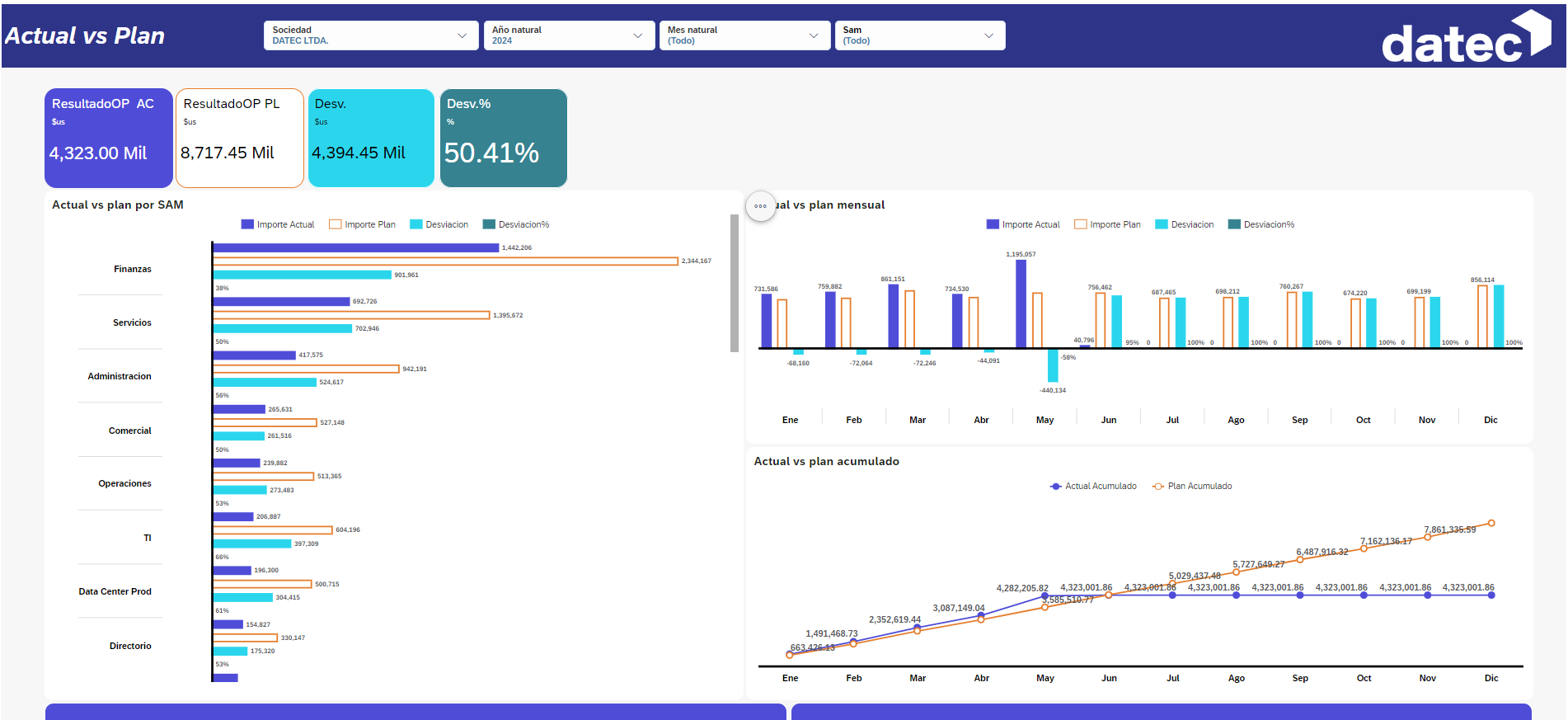
Task: Select the Desv. $us KPI card
Action: pos(371,138)
